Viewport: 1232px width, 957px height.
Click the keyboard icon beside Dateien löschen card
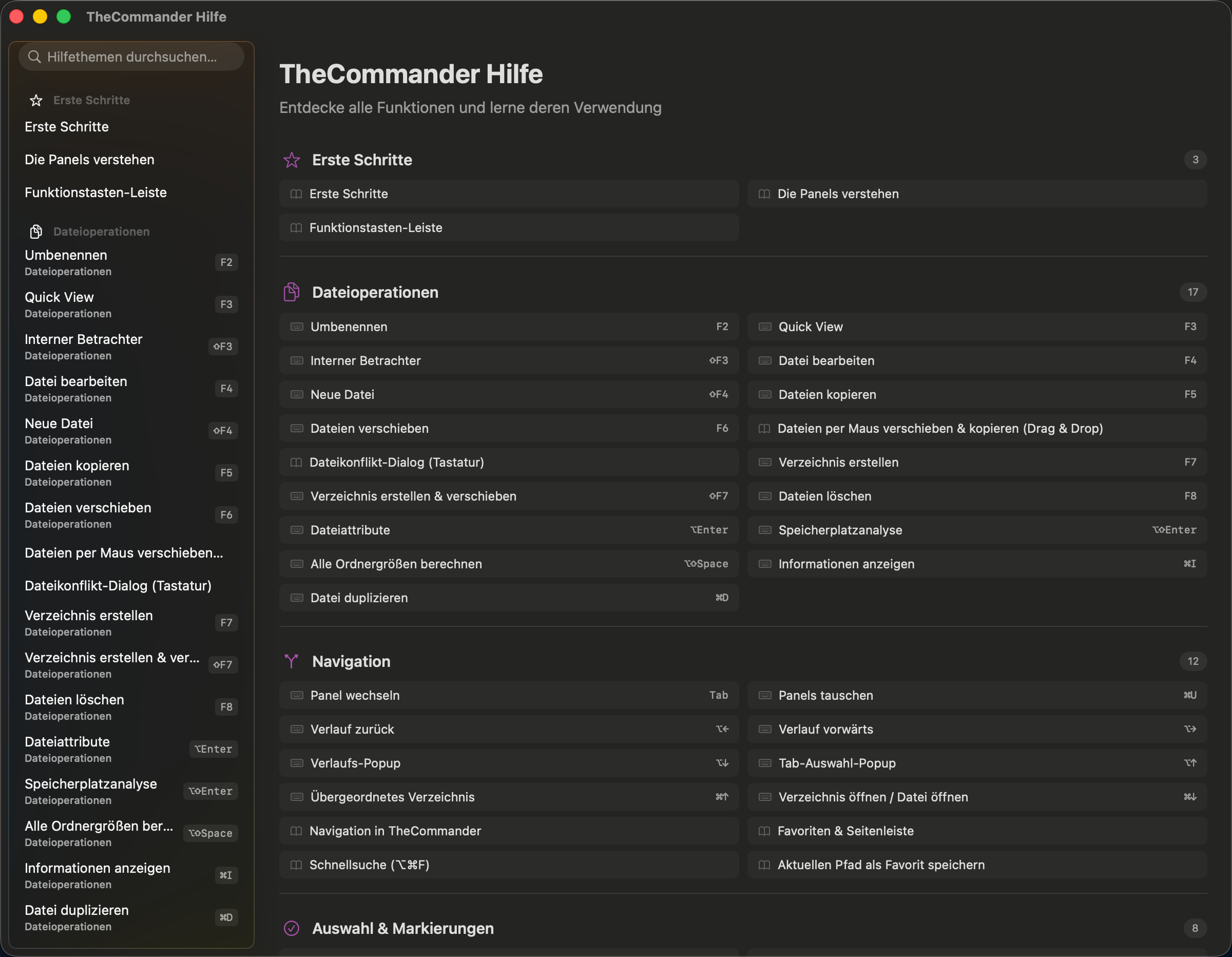[765, 496]
